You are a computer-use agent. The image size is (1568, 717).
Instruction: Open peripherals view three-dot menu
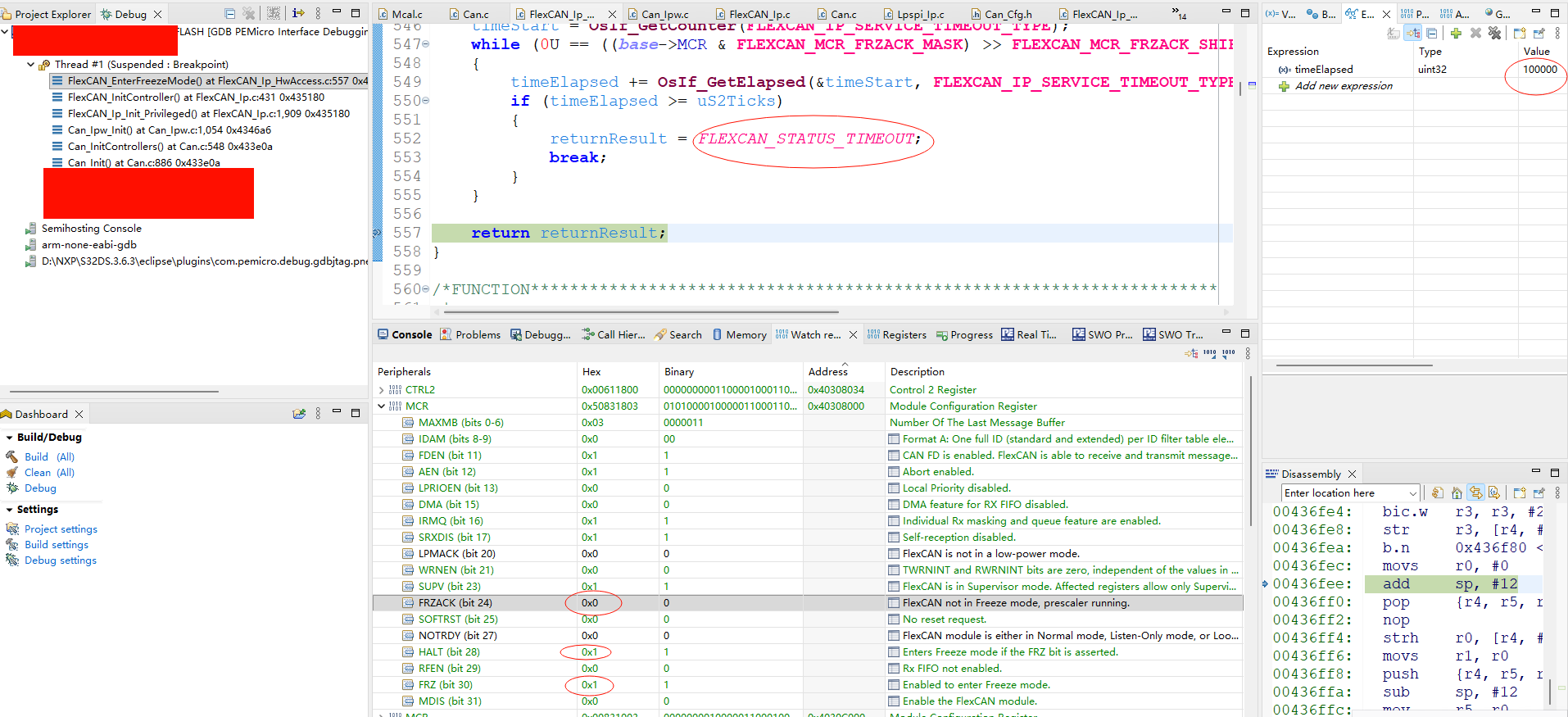point(1248,353)
